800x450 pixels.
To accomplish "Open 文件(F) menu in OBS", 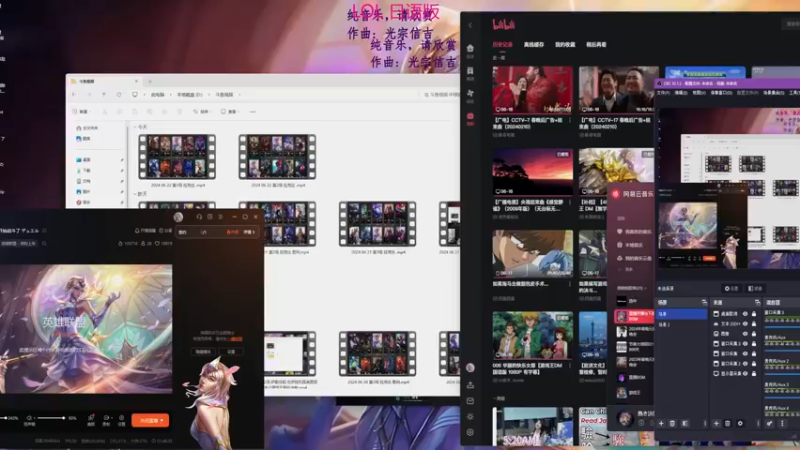I will pyautogui.click(x=663, y=93).
